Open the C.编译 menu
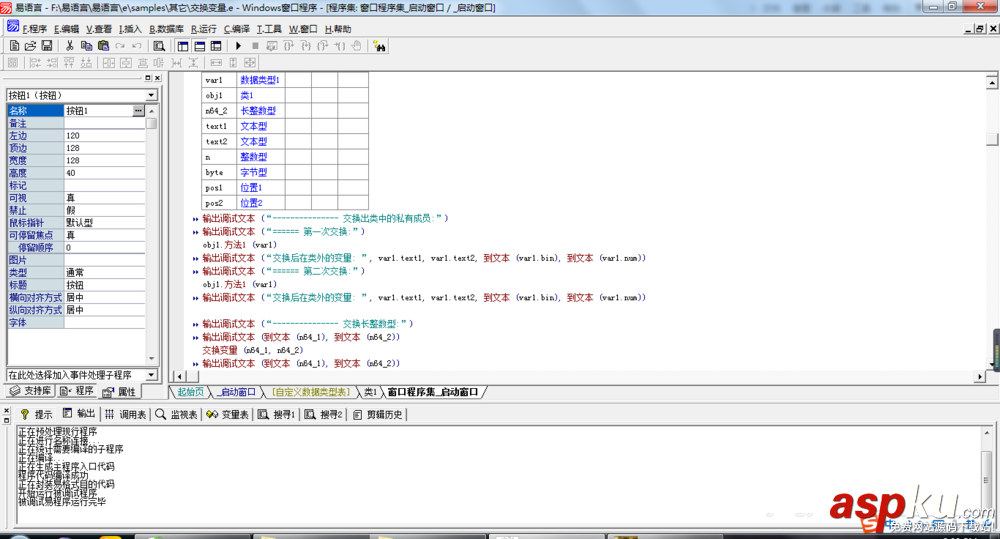 [x=237, y=29]
